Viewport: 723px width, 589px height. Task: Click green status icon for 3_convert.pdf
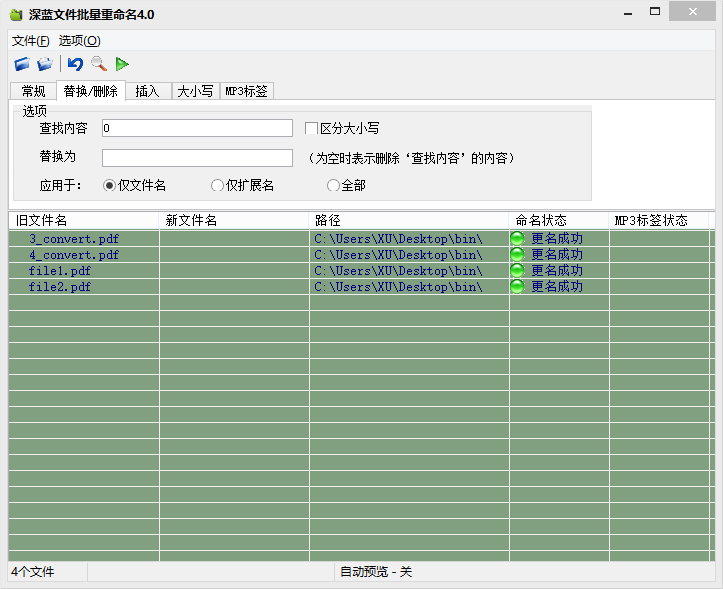pyautogui.click(x=517, y=239)
